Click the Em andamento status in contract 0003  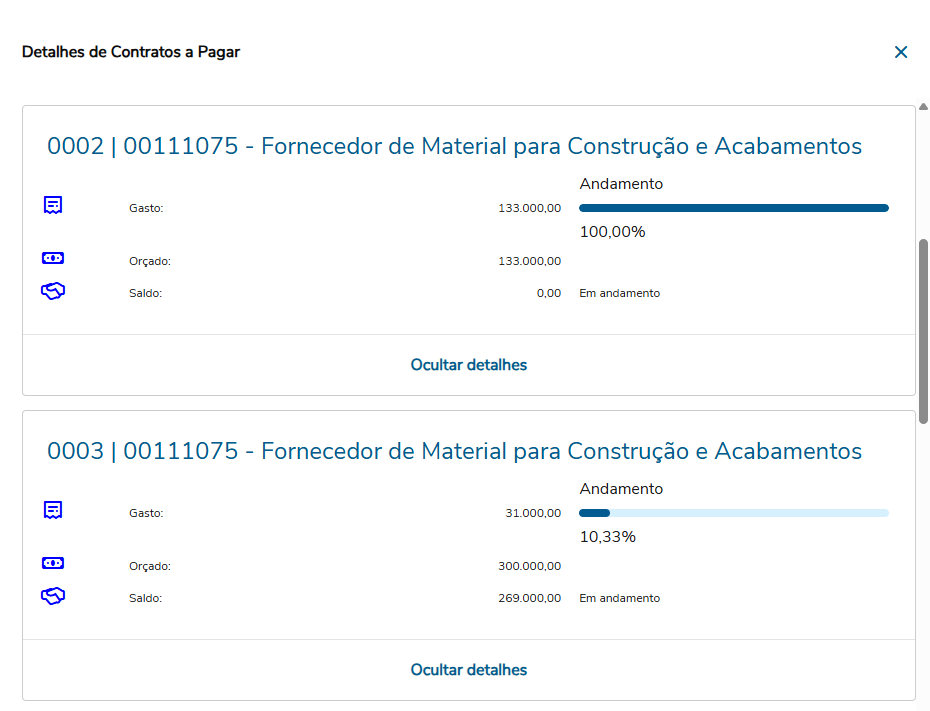pyautogui.click(x=619, y=598)
